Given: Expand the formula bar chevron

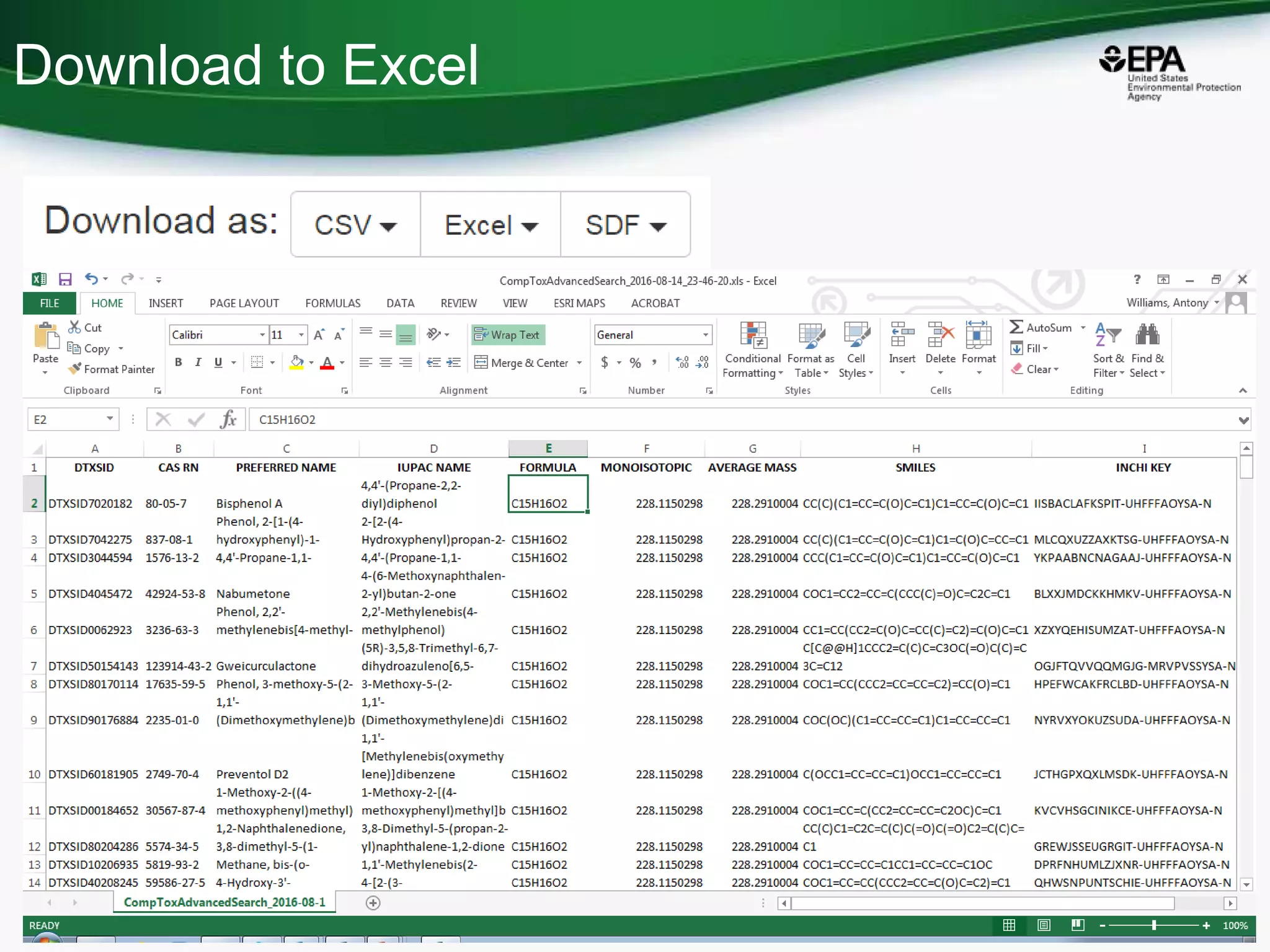Looking at the screenshot, I should pyautogui.click(x=1243, y=420).
